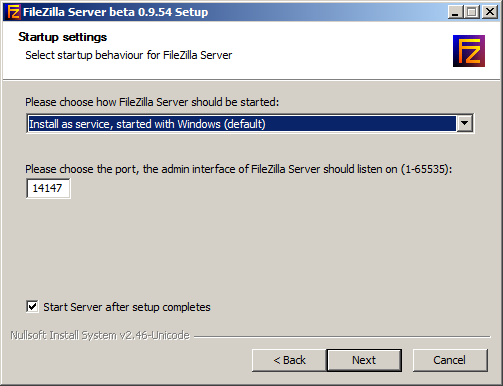Select the 'Install as service' combo box
This screenshot has width=503, height=386.
point(250,123)
